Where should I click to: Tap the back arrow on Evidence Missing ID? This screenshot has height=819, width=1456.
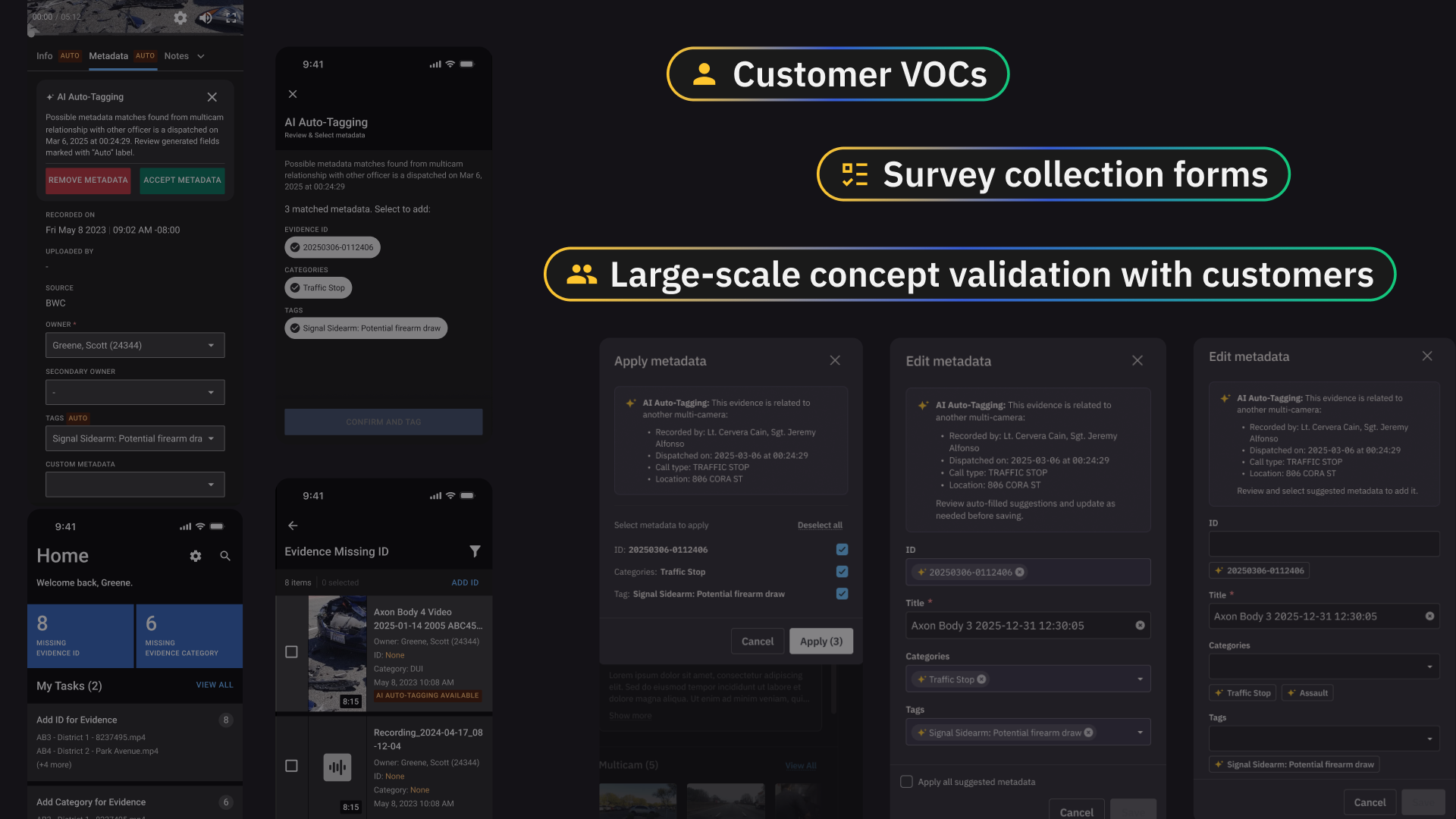(293, 526)
